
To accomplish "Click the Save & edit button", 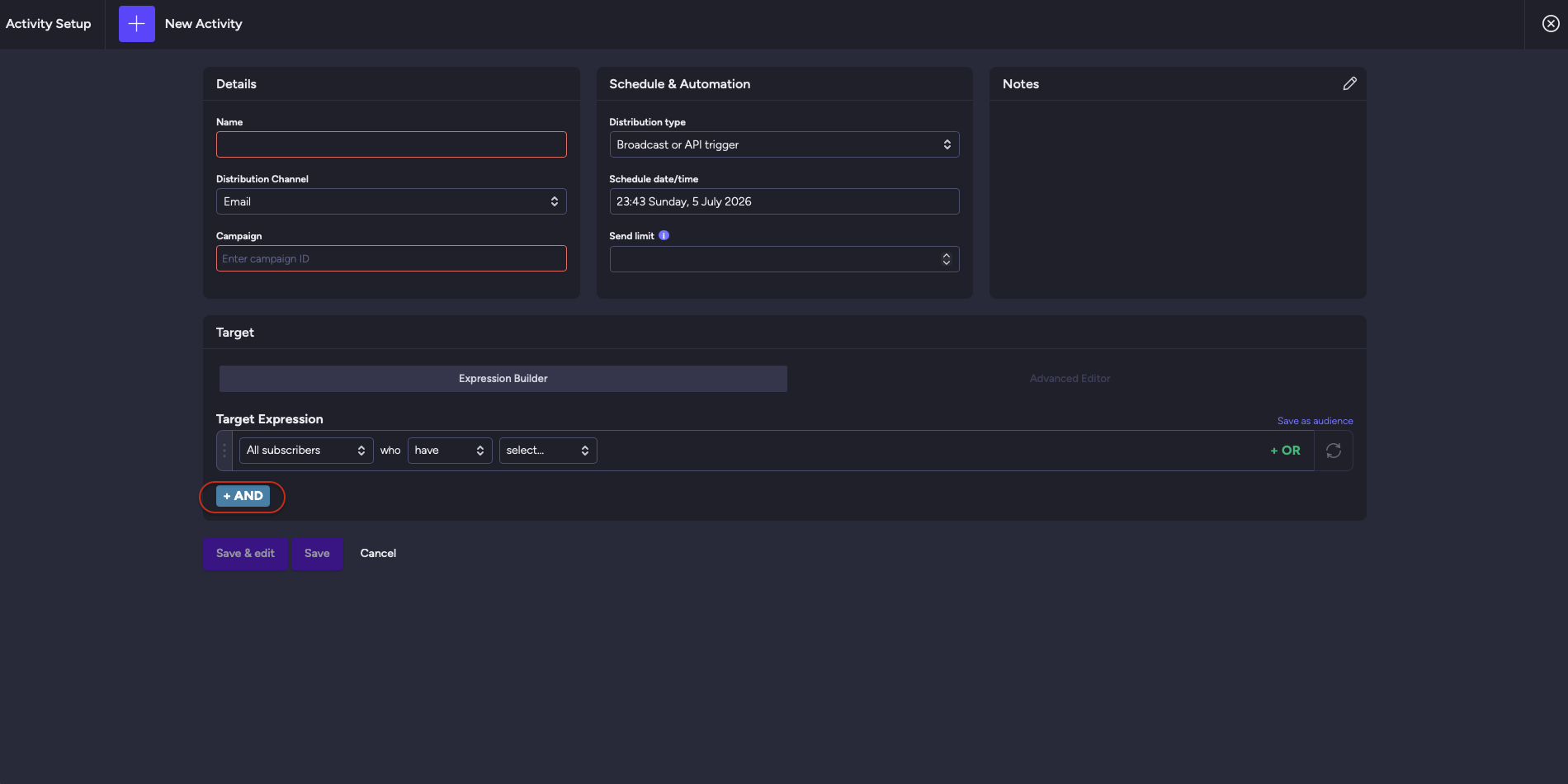I will coord(245,554).
